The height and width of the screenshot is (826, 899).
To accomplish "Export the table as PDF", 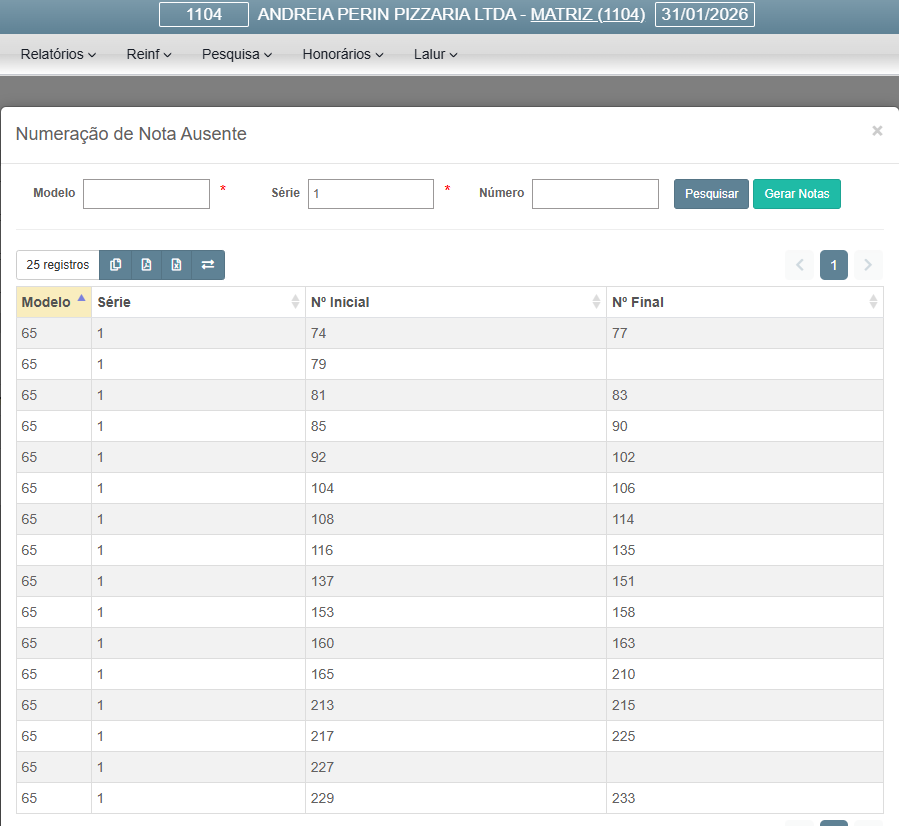I will [x=146, y=265].
